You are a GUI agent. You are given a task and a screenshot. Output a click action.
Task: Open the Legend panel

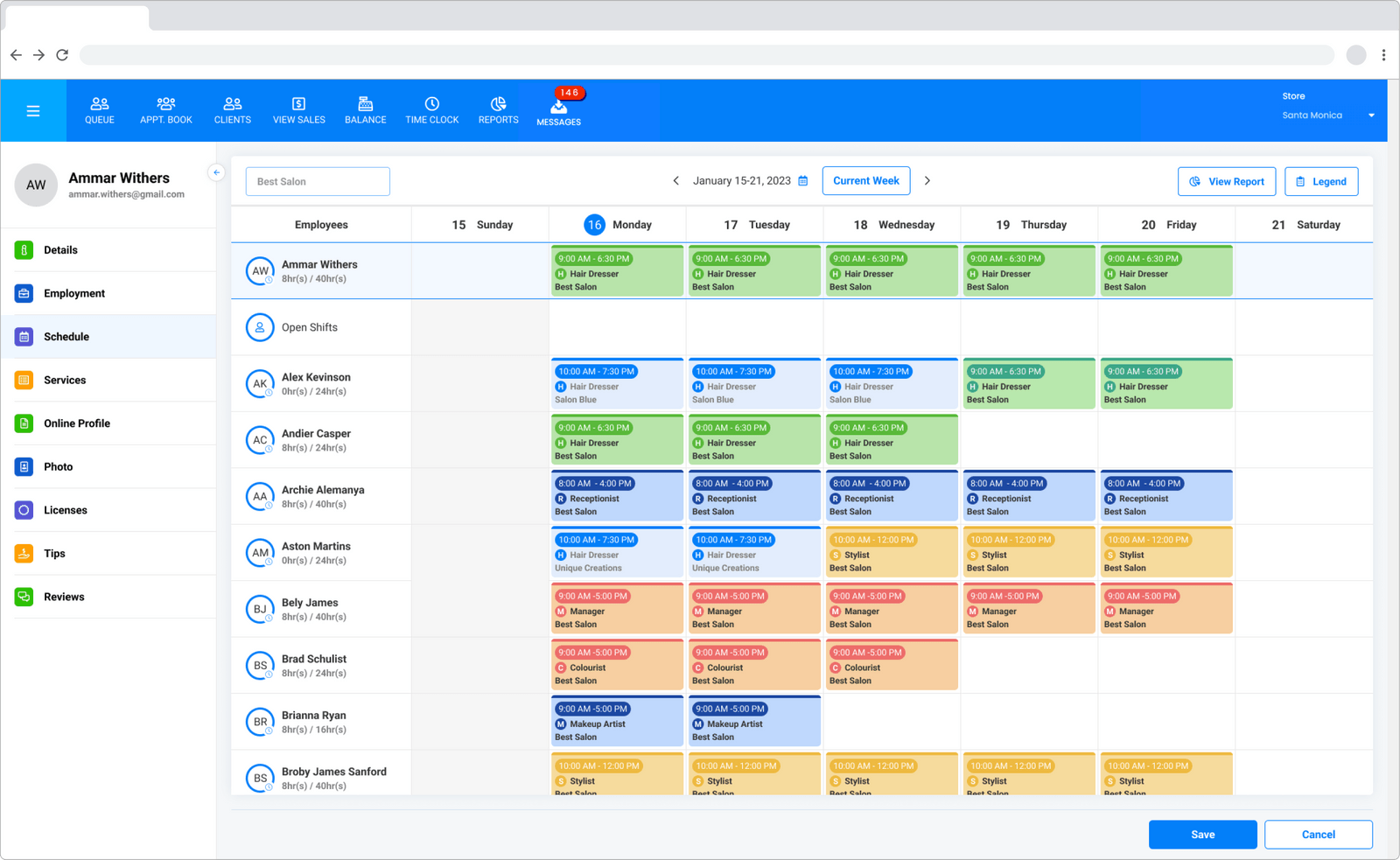(x=1321, y=181)
